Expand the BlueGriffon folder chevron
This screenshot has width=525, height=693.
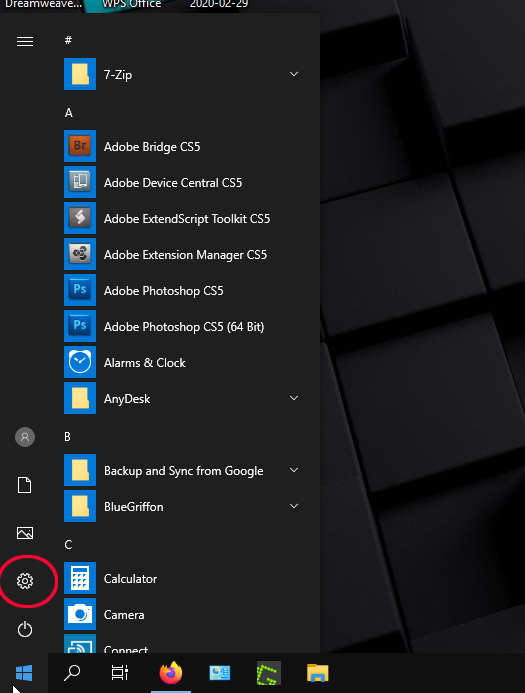point(294,506)
